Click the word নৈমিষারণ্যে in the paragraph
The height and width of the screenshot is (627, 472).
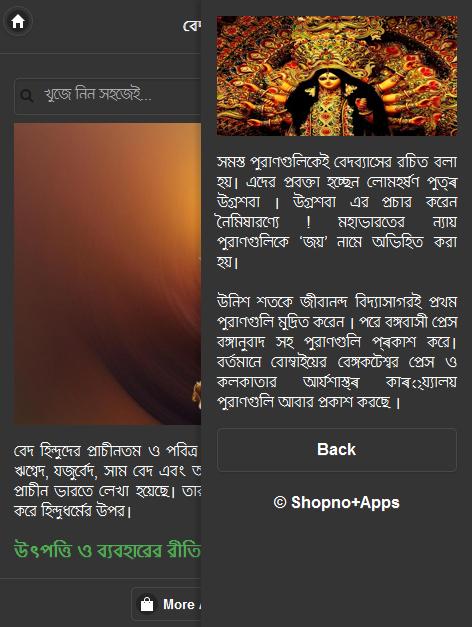click(248, 222)
